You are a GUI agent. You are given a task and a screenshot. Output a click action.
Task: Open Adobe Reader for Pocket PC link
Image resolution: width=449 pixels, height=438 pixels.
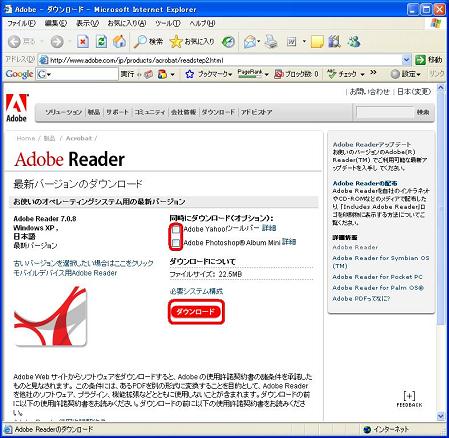[x=377, y=277]
